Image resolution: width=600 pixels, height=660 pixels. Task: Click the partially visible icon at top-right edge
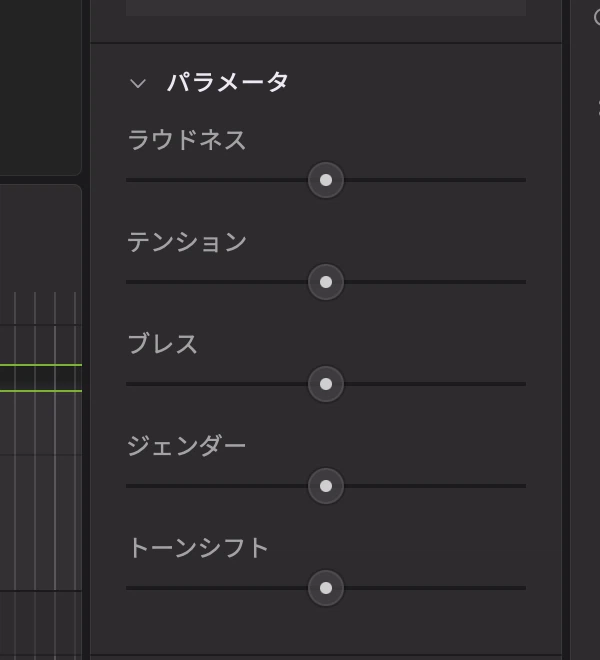click(597, 18)
